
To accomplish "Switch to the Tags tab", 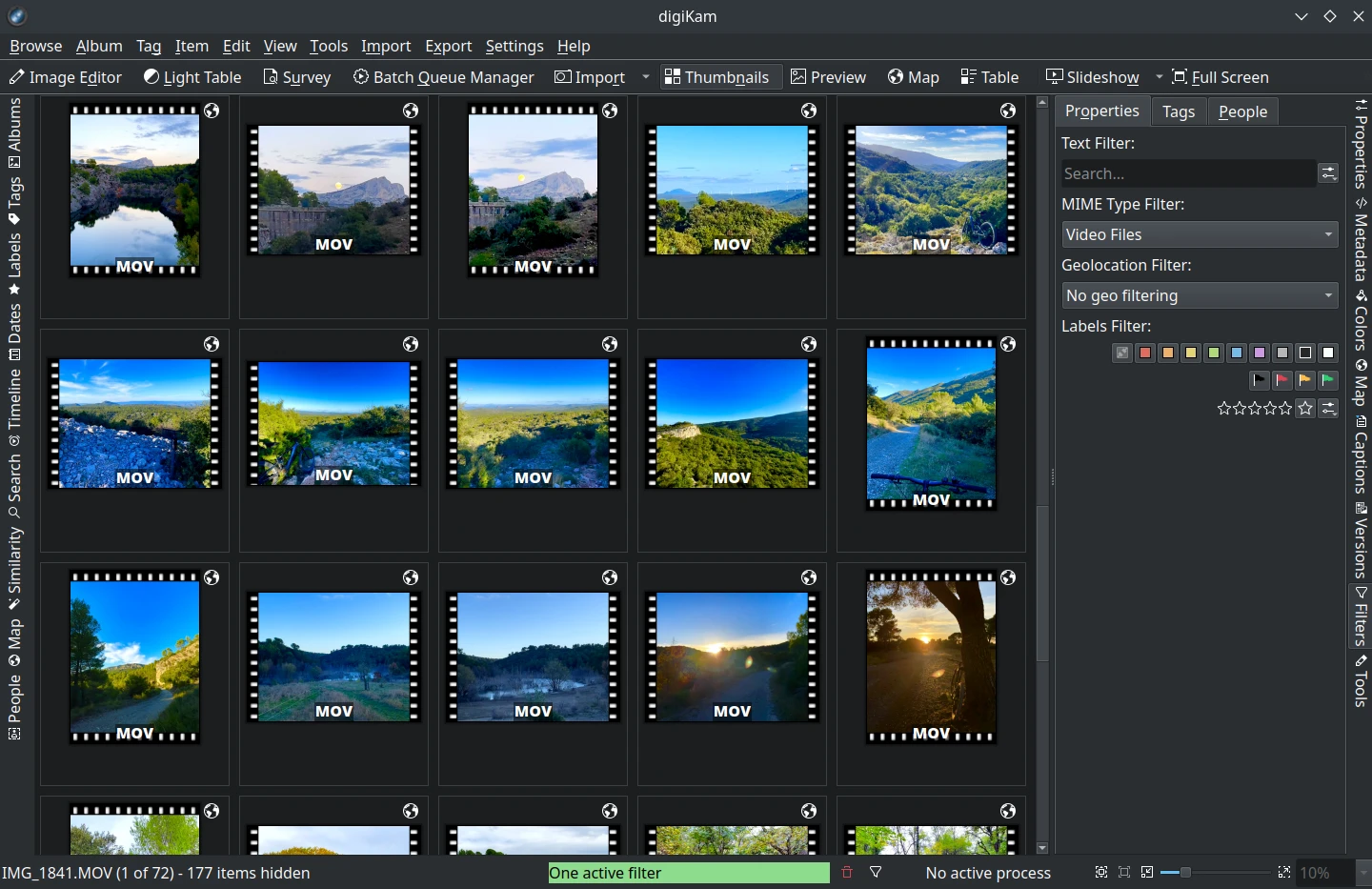I will (1179, 111).
